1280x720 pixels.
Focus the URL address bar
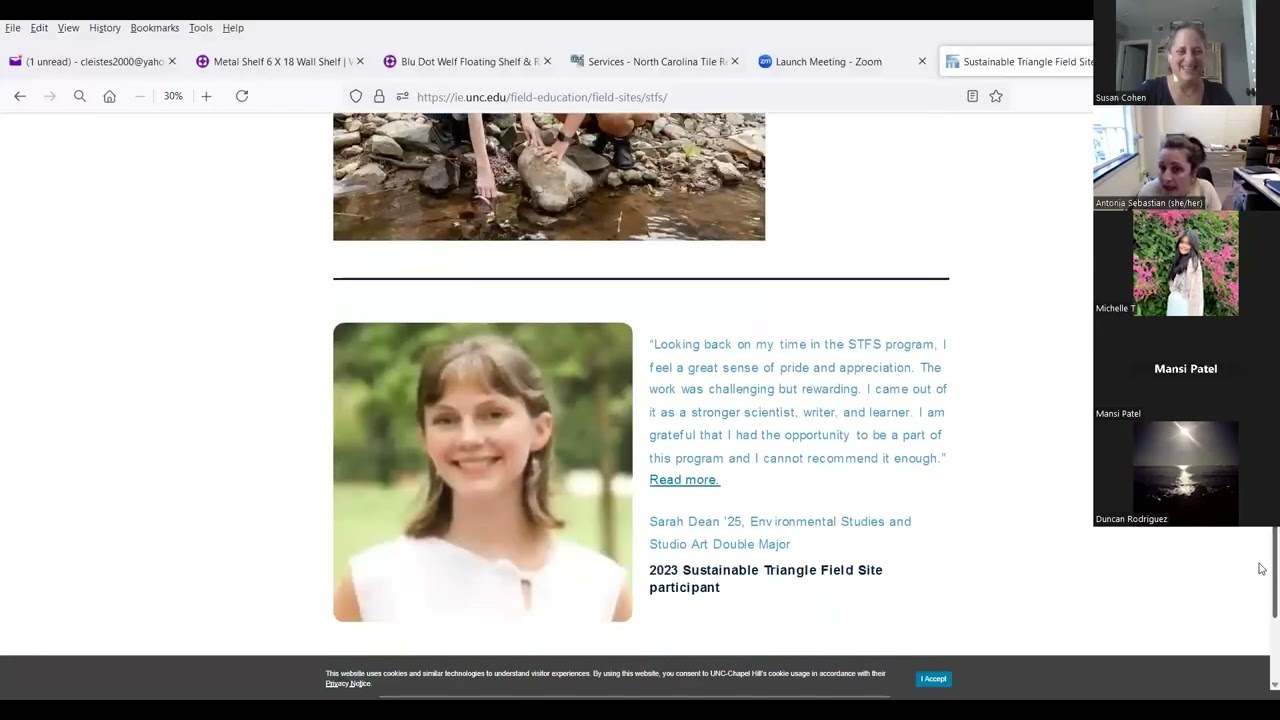click(x=680, y=97)
